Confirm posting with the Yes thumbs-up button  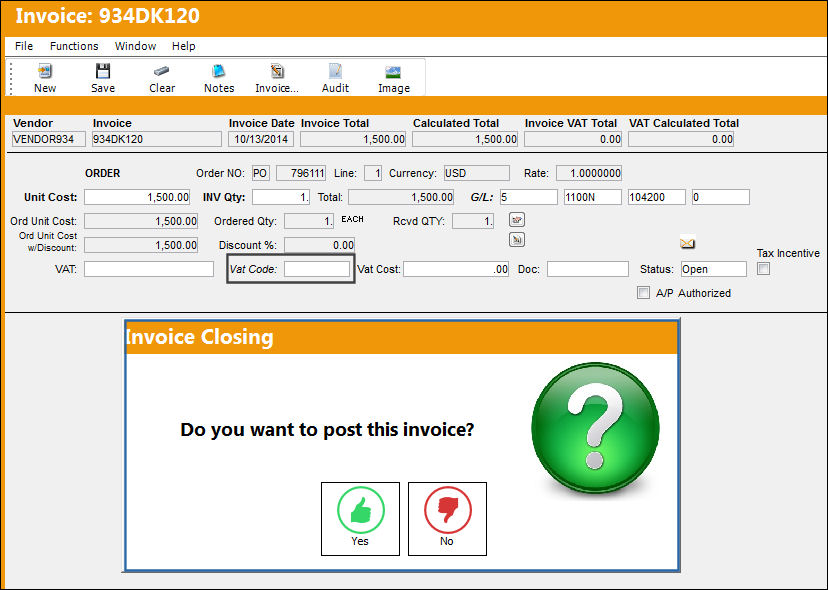point(360,519)
